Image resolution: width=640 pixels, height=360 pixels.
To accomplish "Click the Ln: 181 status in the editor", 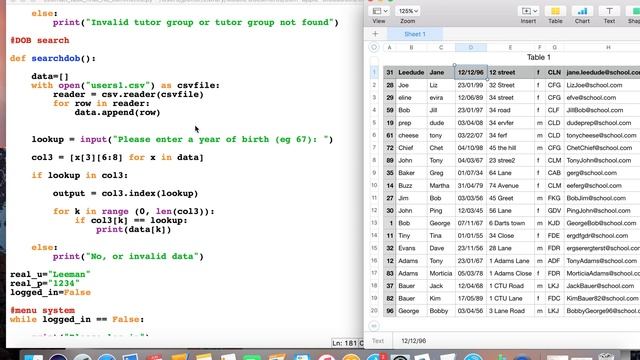I will coord(344,343).
